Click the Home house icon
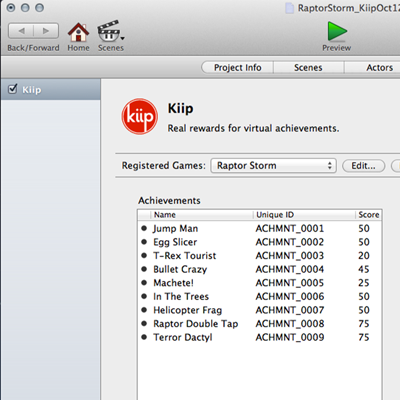The height and width of the screenshot is (400, 400). (x=78, y=32)
